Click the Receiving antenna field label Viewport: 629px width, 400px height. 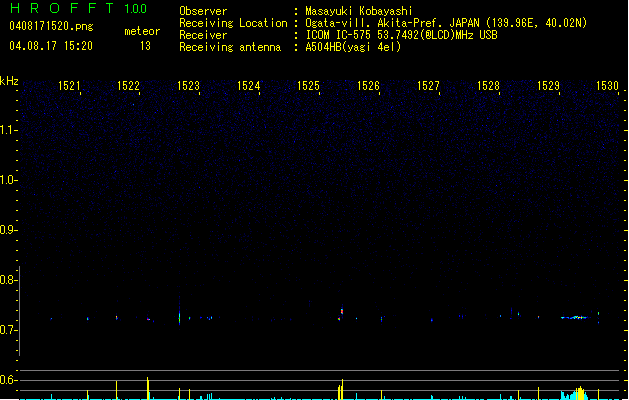(230, 47)
